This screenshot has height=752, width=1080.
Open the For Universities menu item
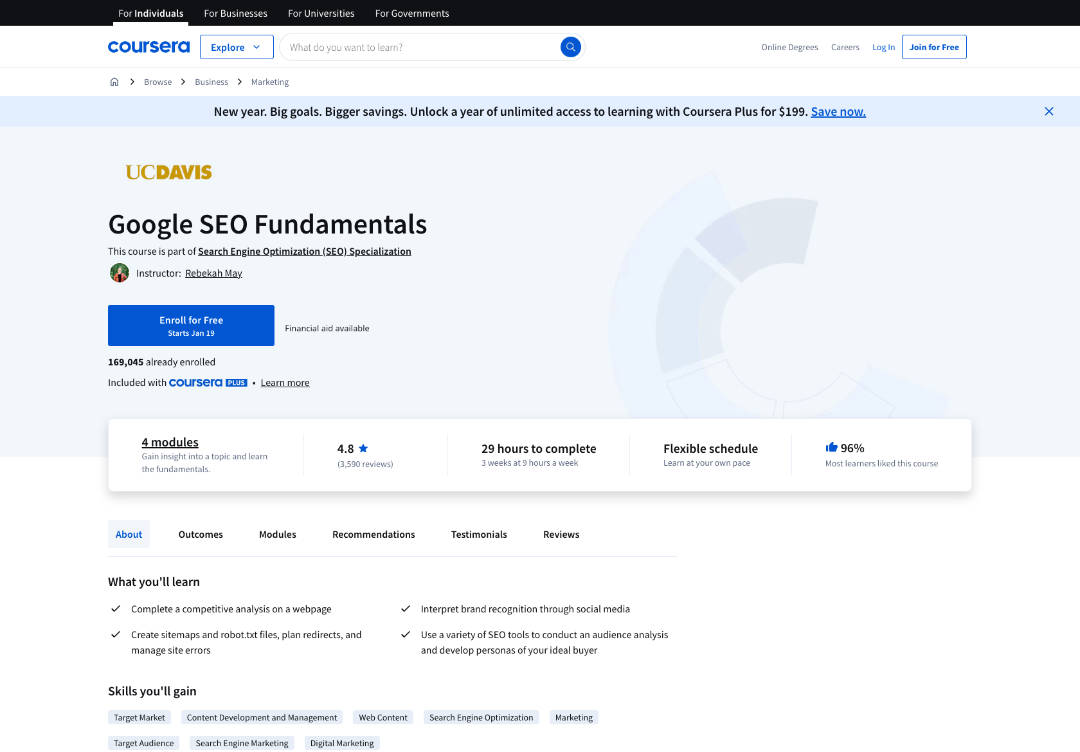coord(320,13)
